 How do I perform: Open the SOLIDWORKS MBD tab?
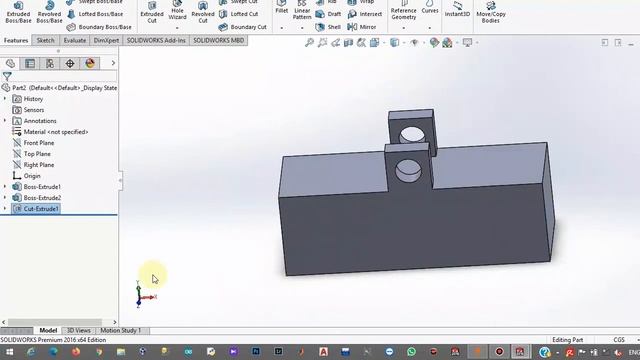[218, 40]
